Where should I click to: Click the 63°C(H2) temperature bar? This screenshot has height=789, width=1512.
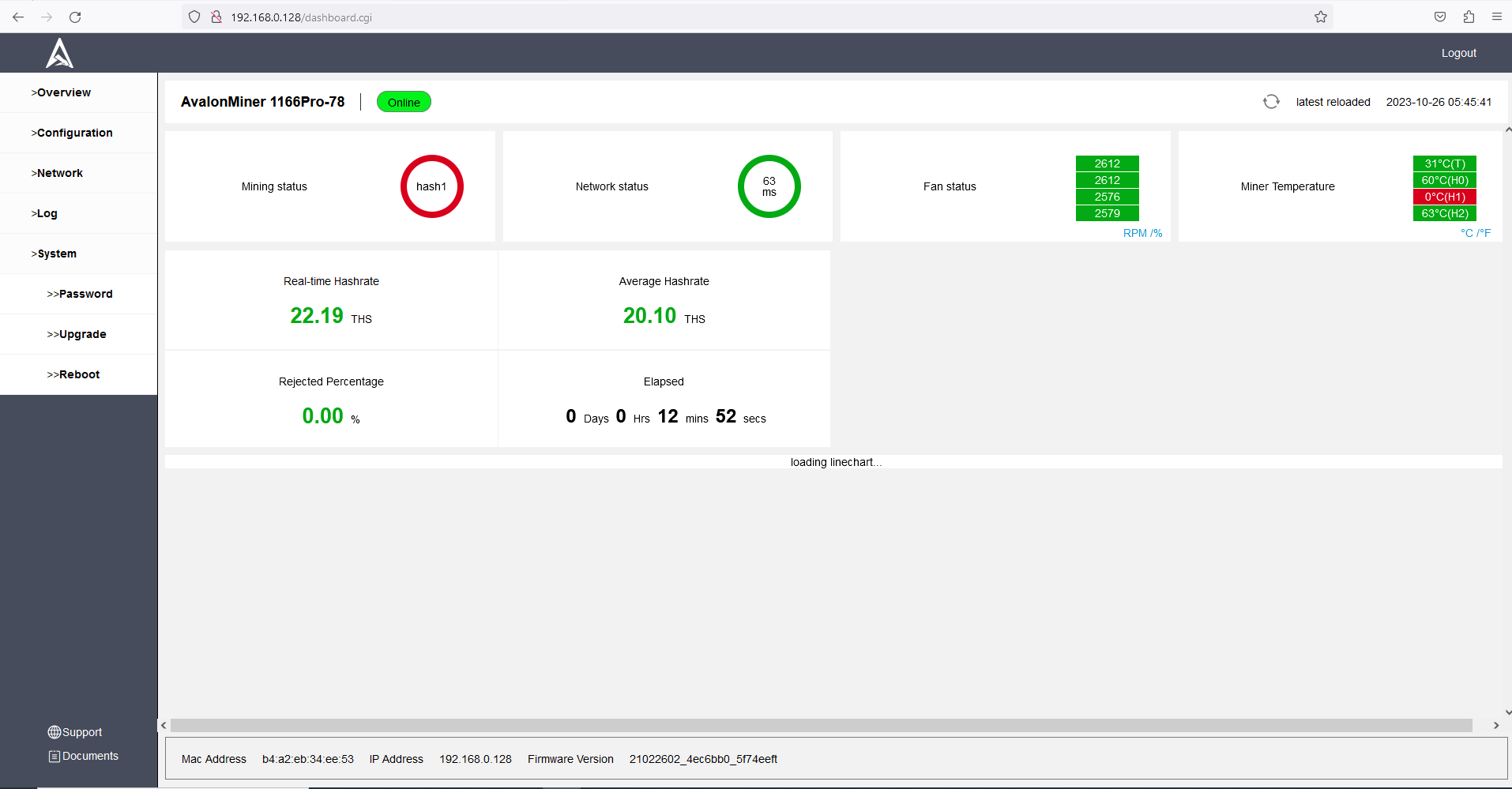pos(1445,213)
